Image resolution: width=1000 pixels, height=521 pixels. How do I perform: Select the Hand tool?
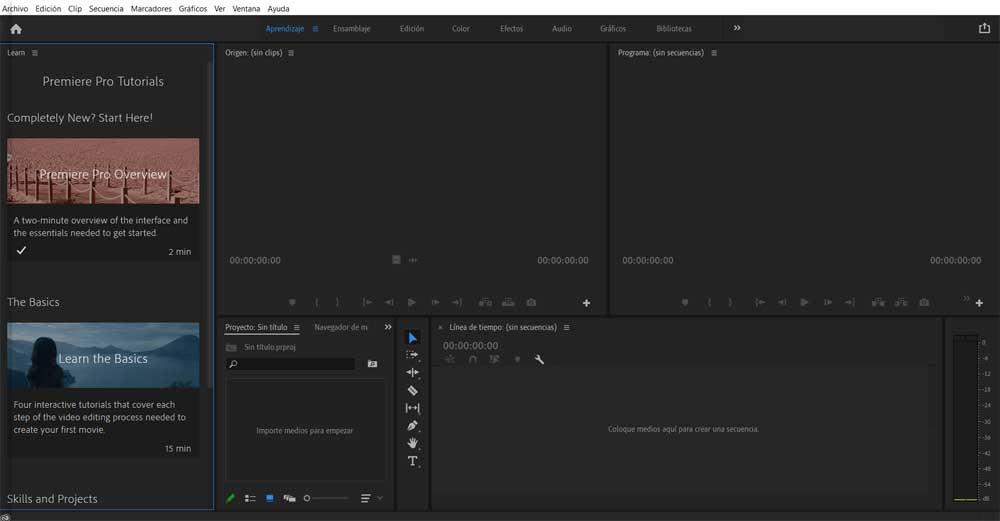(x=413, y=443)
